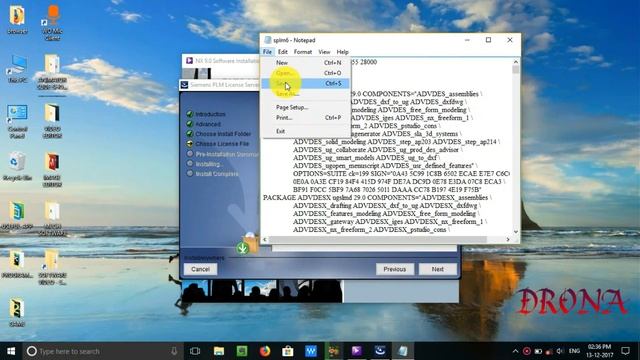Viewport: 640px width, 360px height.
Task: Click Notepad horizontal scrollbar right arrow
Action: [x=508, y=240]
